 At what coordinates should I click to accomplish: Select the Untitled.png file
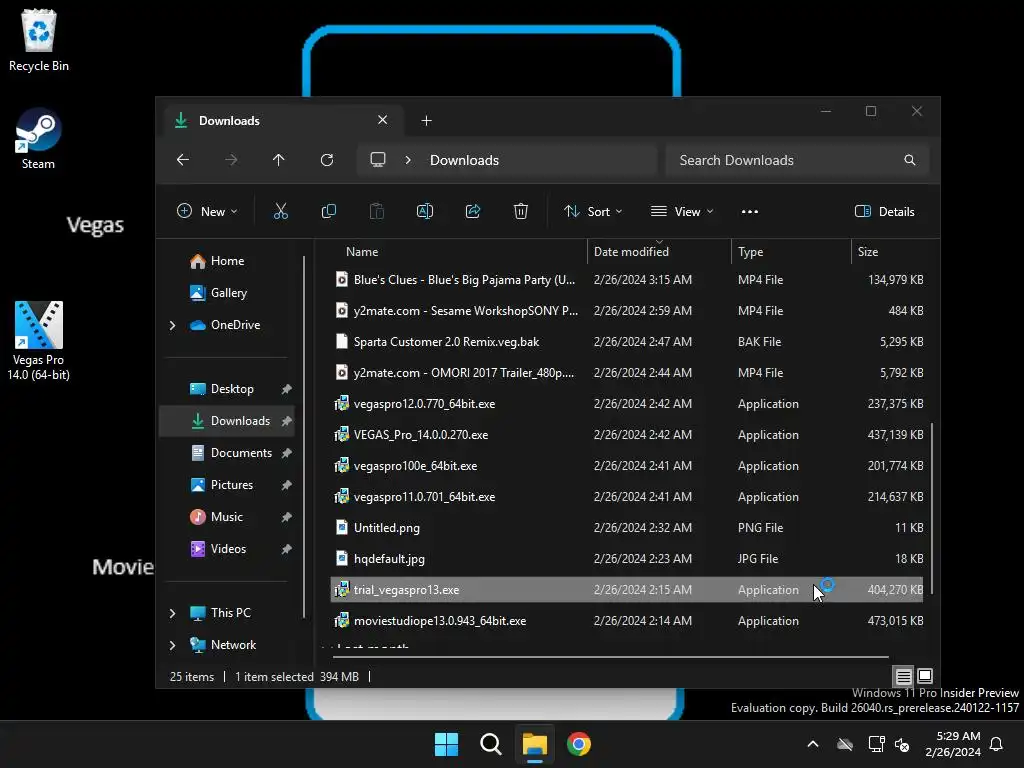[x=626, y=528]
